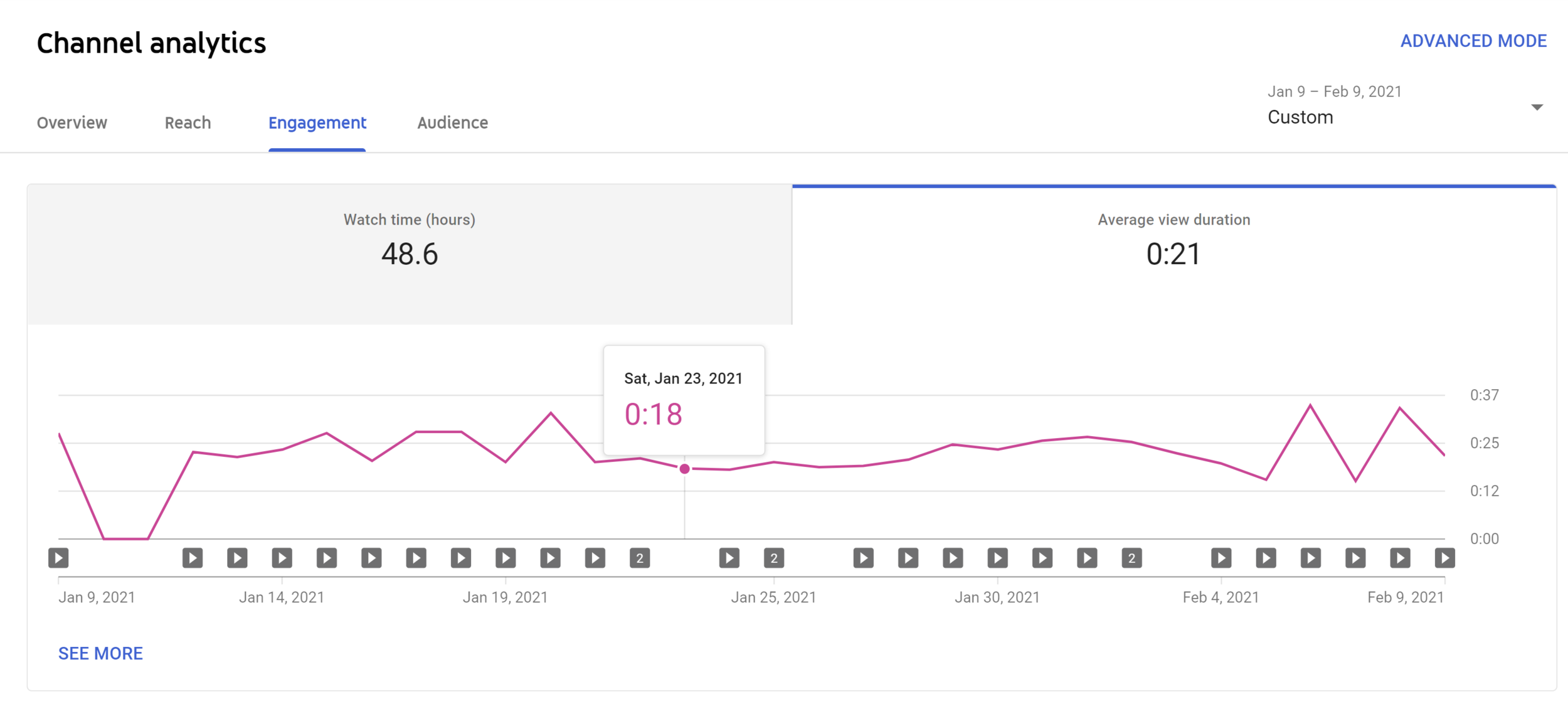
Task: Switch to the Audience tab
Action: pos(453,122)
